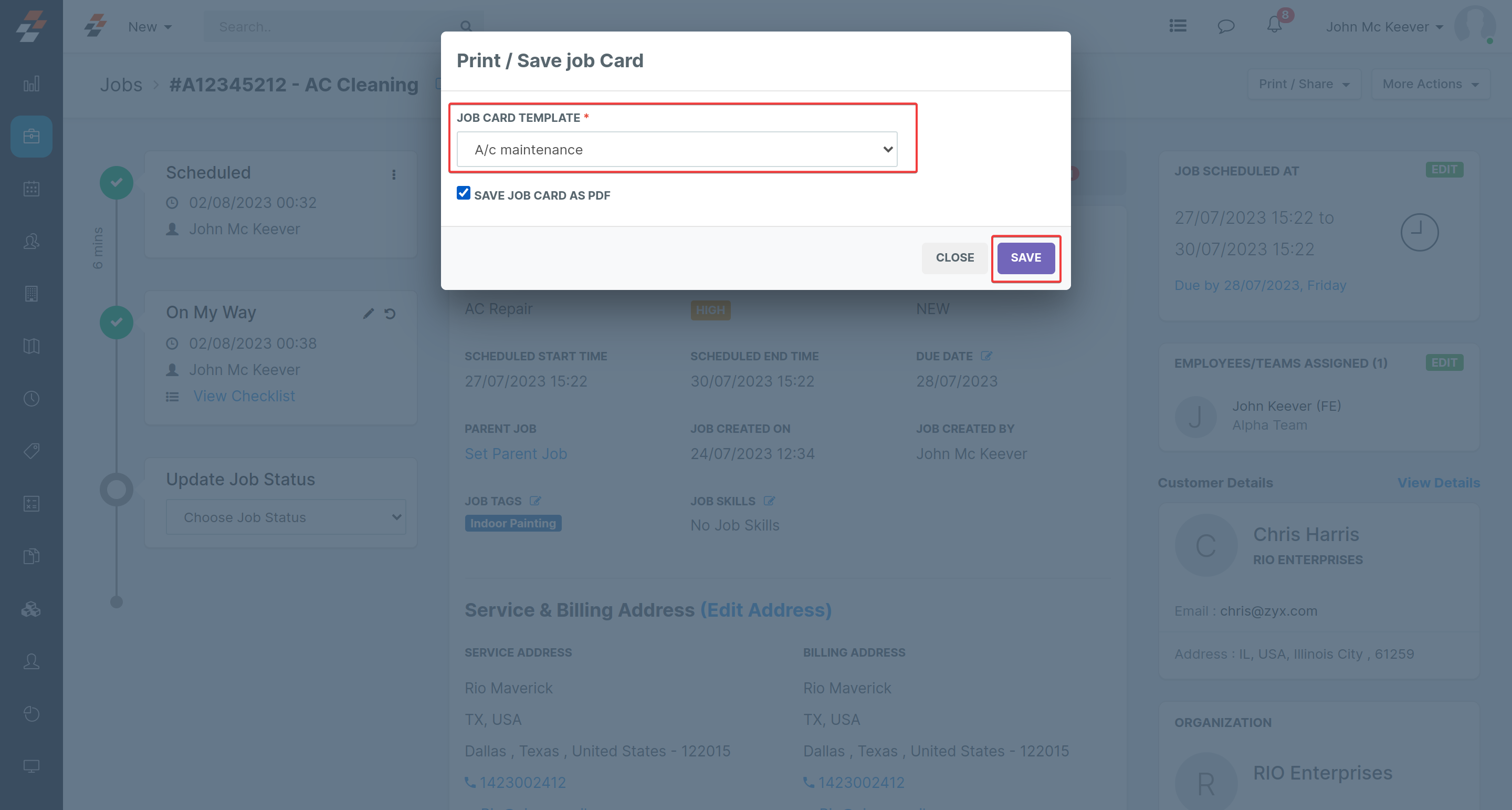
Task: Open the Print / Share dropdown
Action: pyautogui.click(x=1303, y=84)
